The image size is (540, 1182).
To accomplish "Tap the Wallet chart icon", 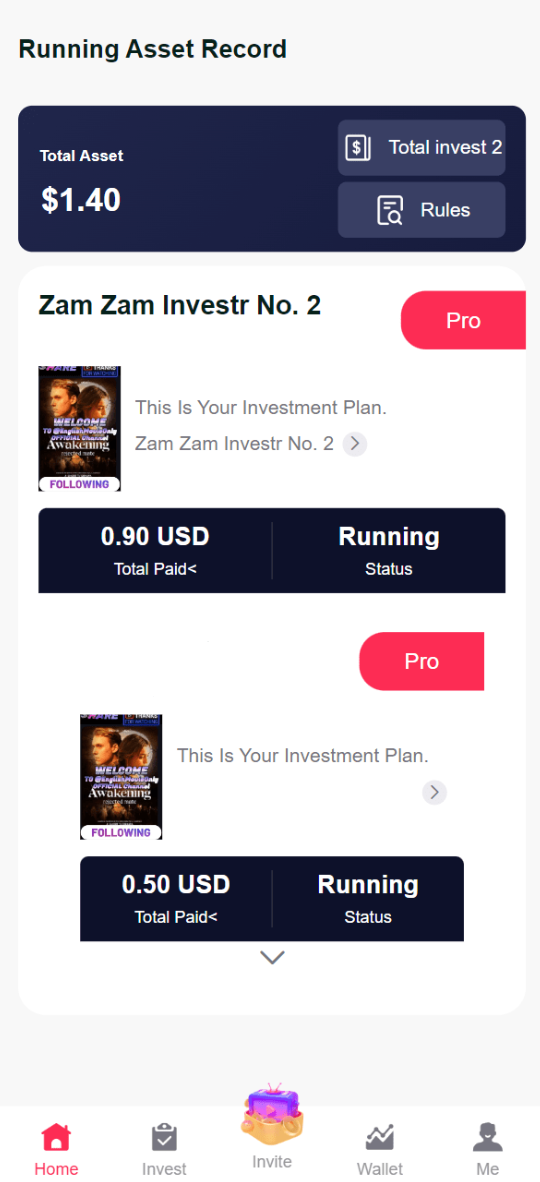I will pos(379,1137).
